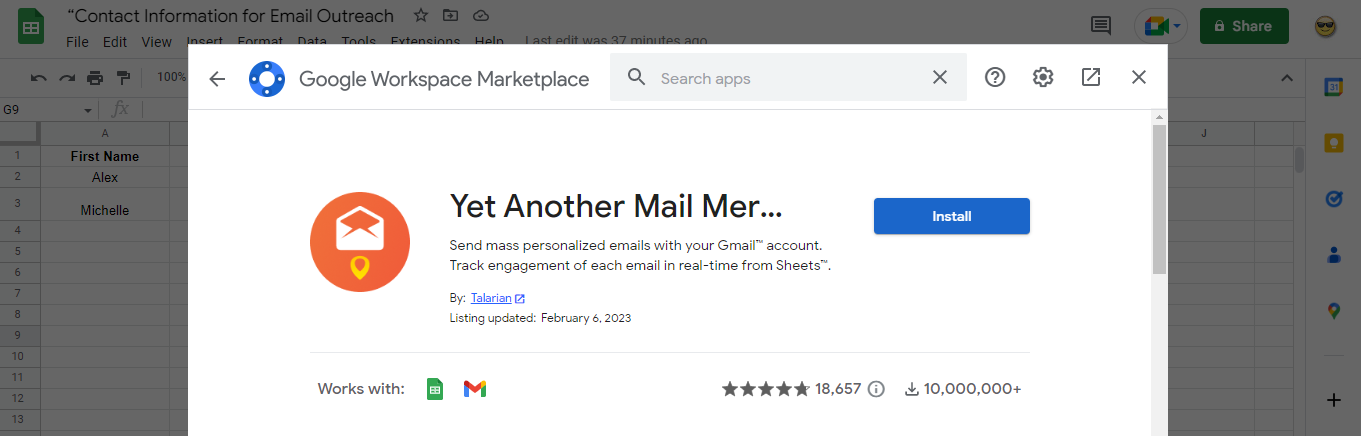Open Google Calendar side panel icon
This screenshot has height=436, width=1361.
[1333, 87]
